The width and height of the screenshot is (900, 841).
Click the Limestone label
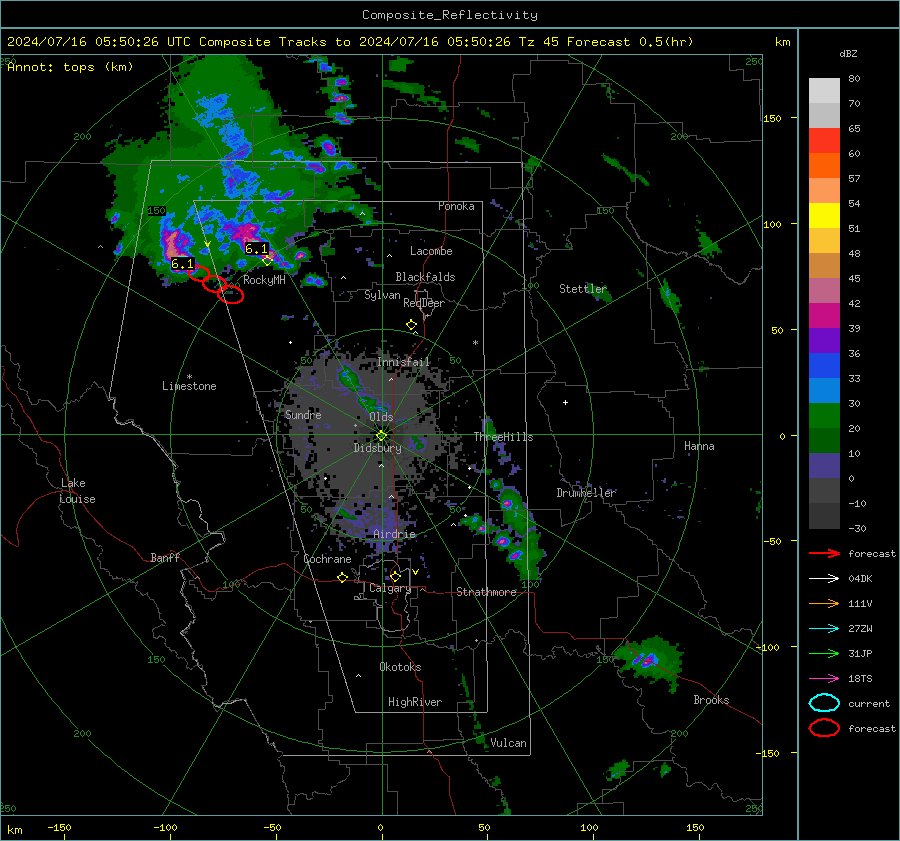[x=189, y=386]
